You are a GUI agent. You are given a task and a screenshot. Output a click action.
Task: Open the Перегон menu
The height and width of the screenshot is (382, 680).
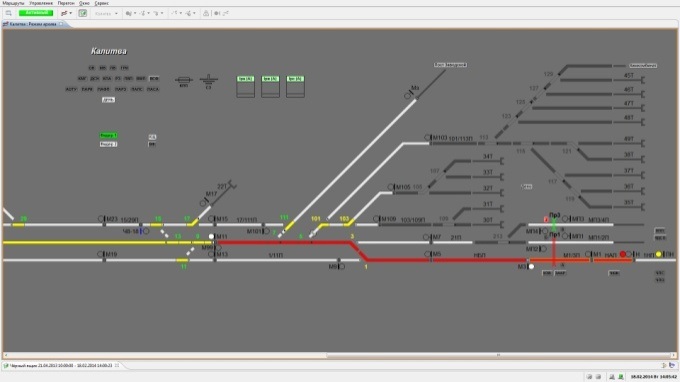pyautogui.click(x=66, y=3)
